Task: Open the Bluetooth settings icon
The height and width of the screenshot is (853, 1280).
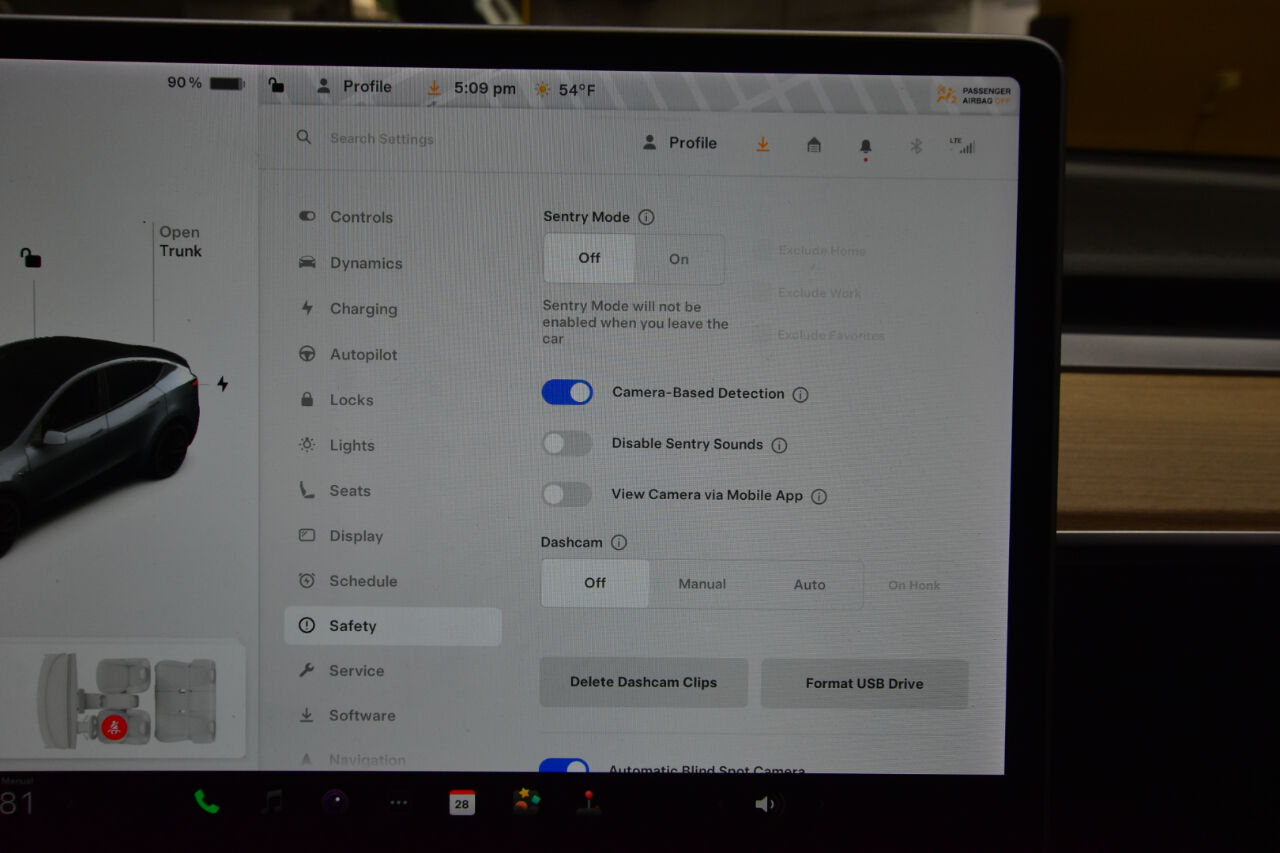Action: click(915, 146)
